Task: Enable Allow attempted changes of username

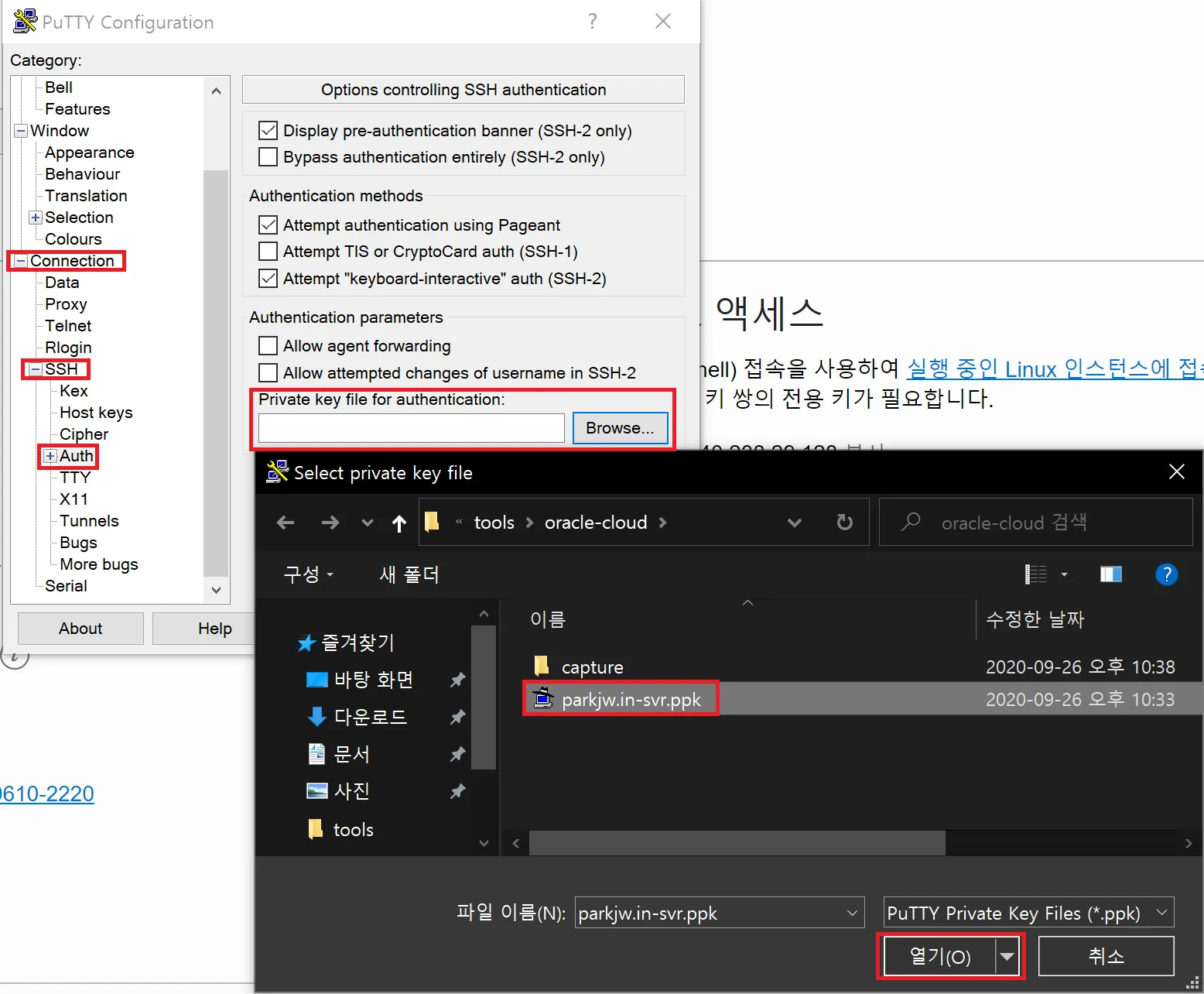Action: (x=268, y=372)
